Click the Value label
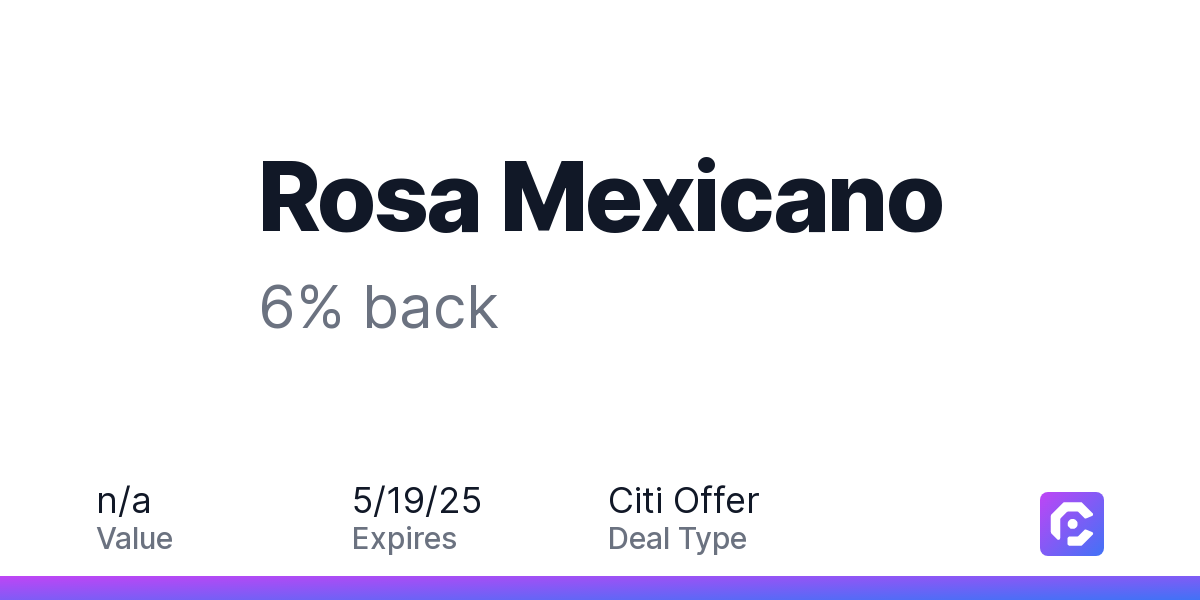 point(135,539)
